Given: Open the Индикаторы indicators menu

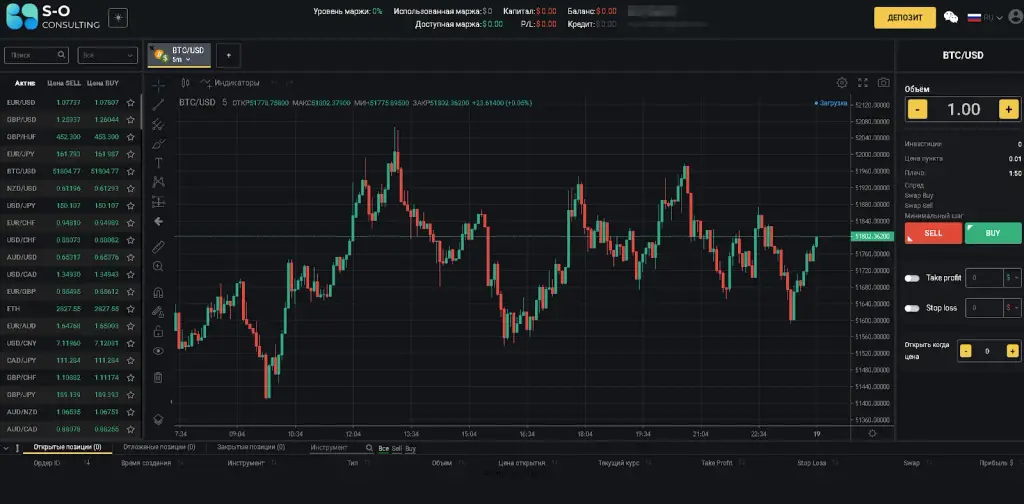Looking at the screenshot, I should point(230,83).
